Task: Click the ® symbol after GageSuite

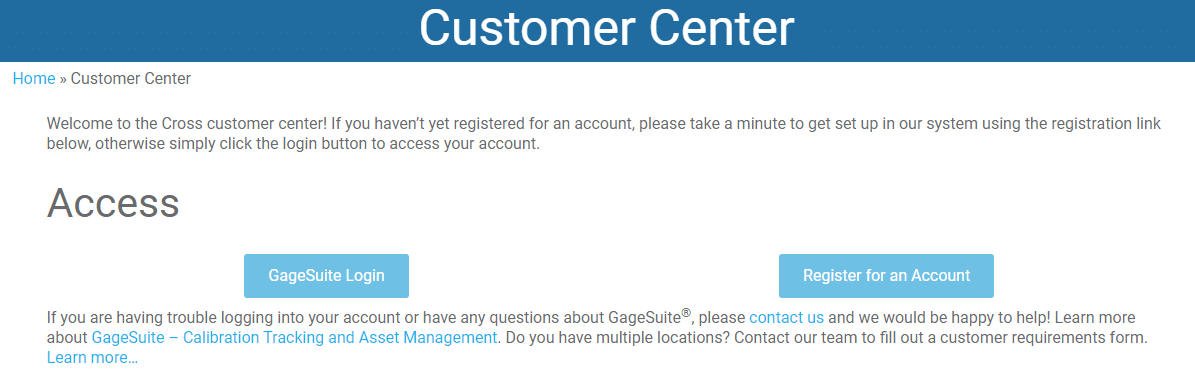Action: (x=686, y=313)
